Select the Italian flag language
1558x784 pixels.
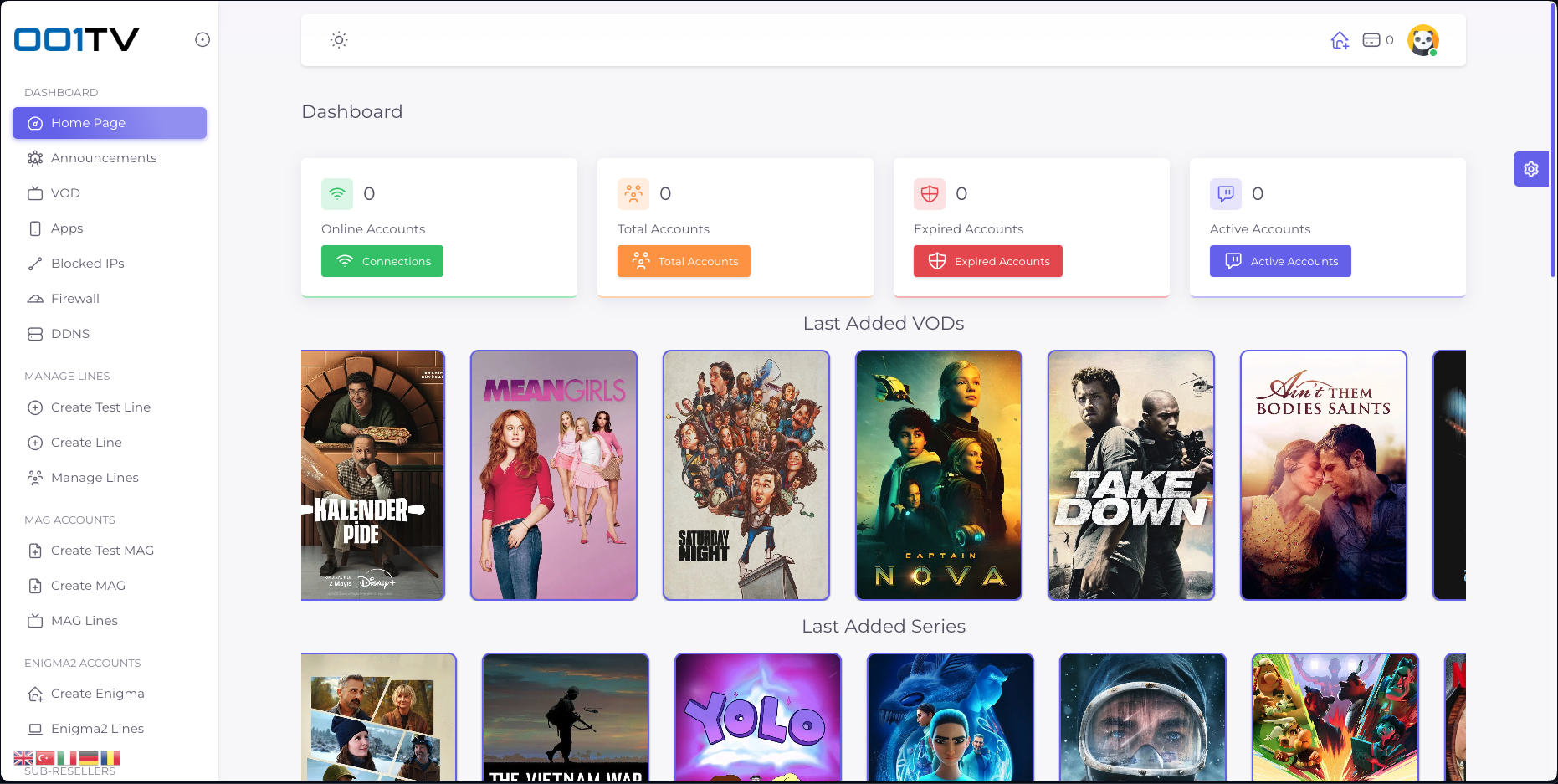[67, 758]
